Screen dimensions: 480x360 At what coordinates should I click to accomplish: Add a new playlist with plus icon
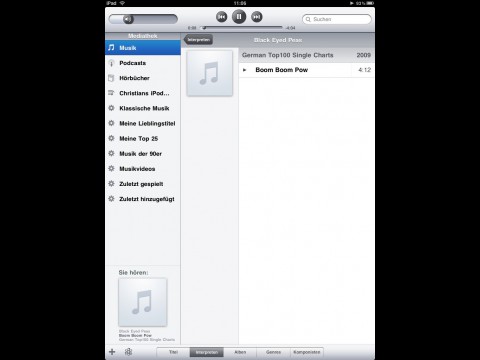pyautogui.click(x=112, y=352)
